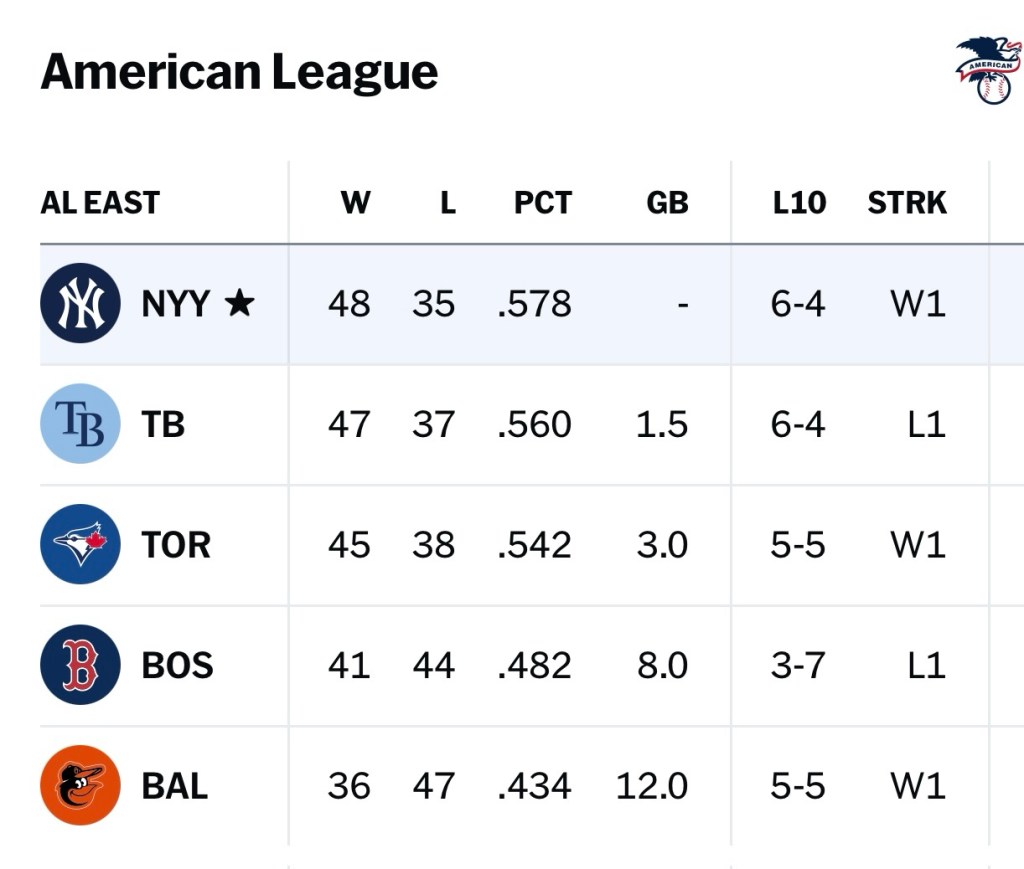
Task: Click the American League heading
Action: click(239, 72)
